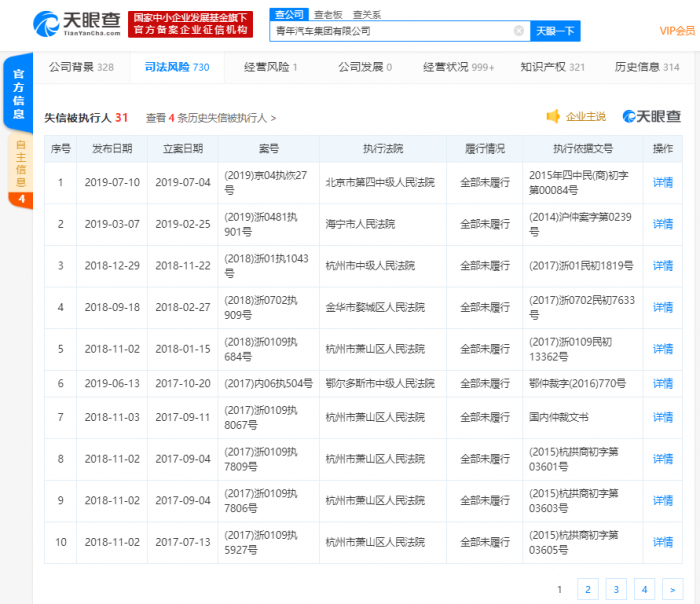Screen dimensions: 700x604
Task: Open 详情 for row 6 鄂尔多斯 court case
Action: point(662,383)
